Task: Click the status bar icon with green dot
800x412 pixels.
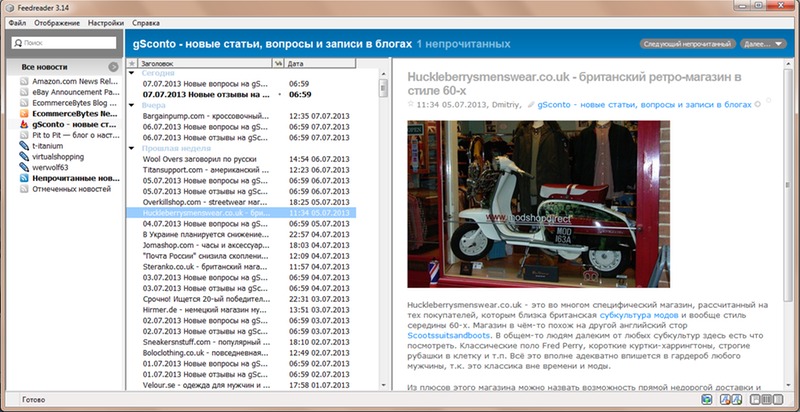Action: 736,400
